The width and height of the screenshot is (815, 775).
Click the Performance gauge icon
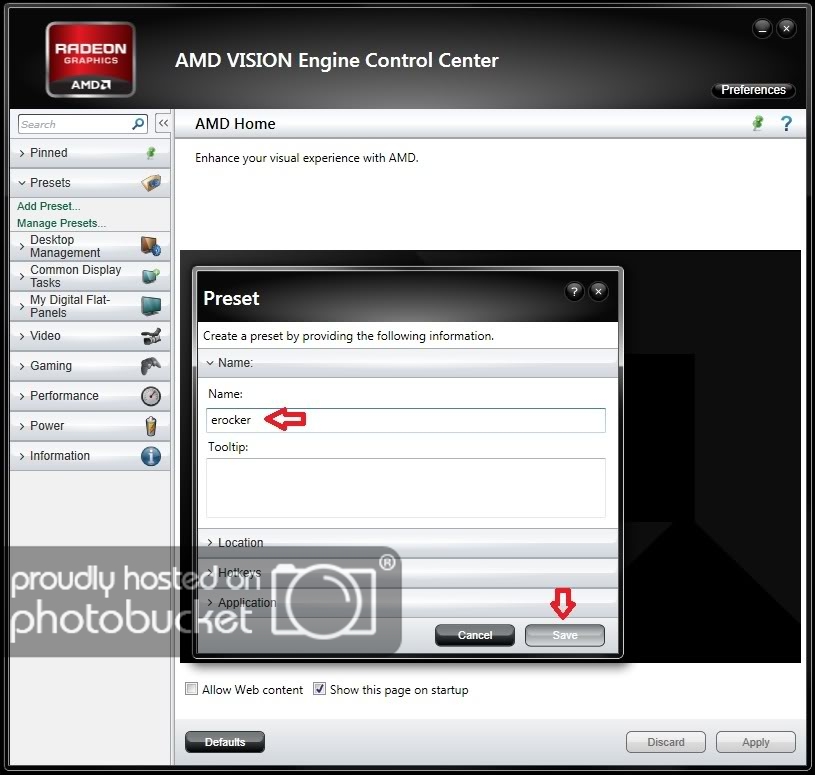[x=151, y=396]
